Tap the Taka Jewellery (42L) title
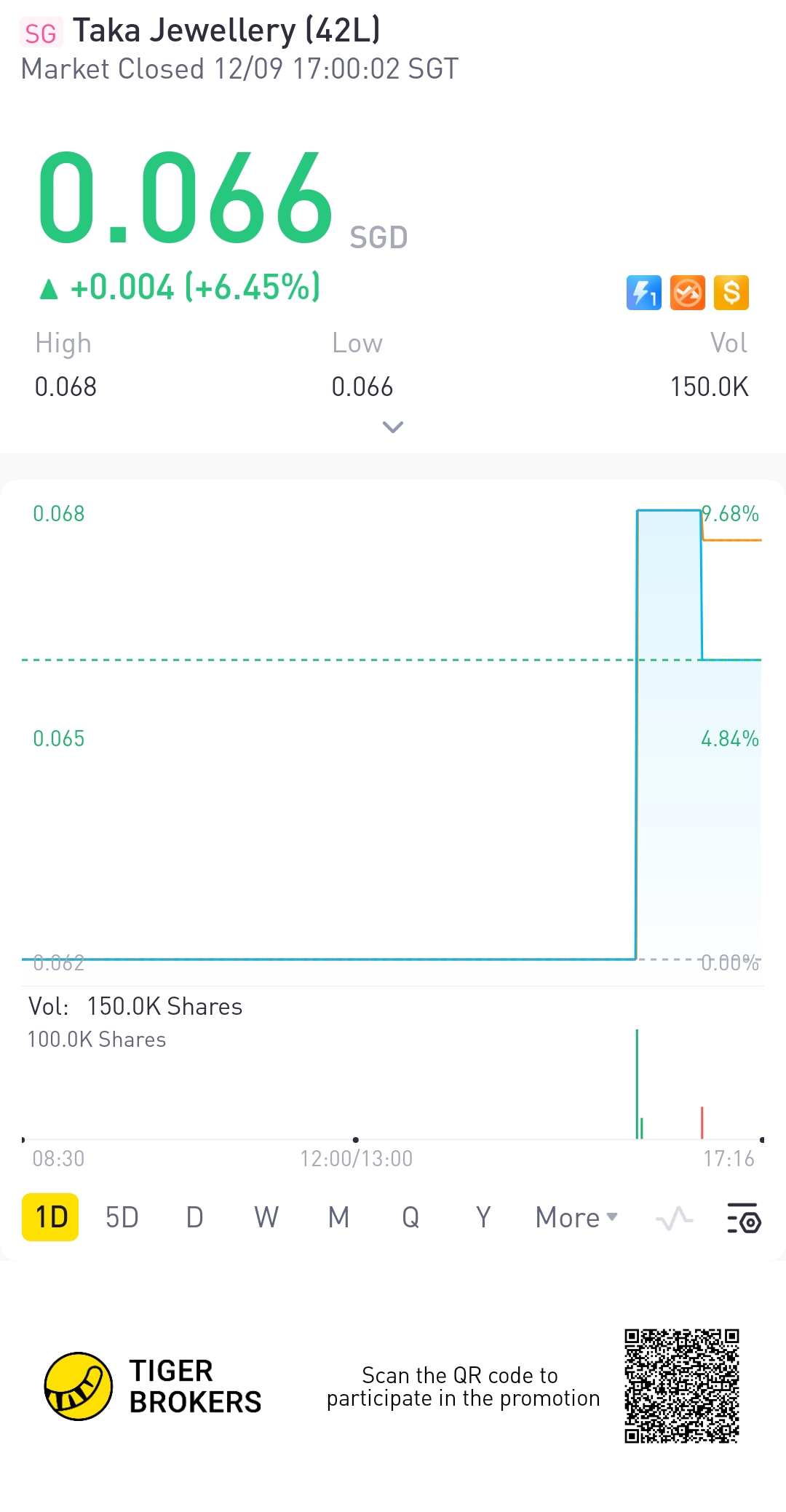This screenshot has height=1512, width=786. pos(226,31)
